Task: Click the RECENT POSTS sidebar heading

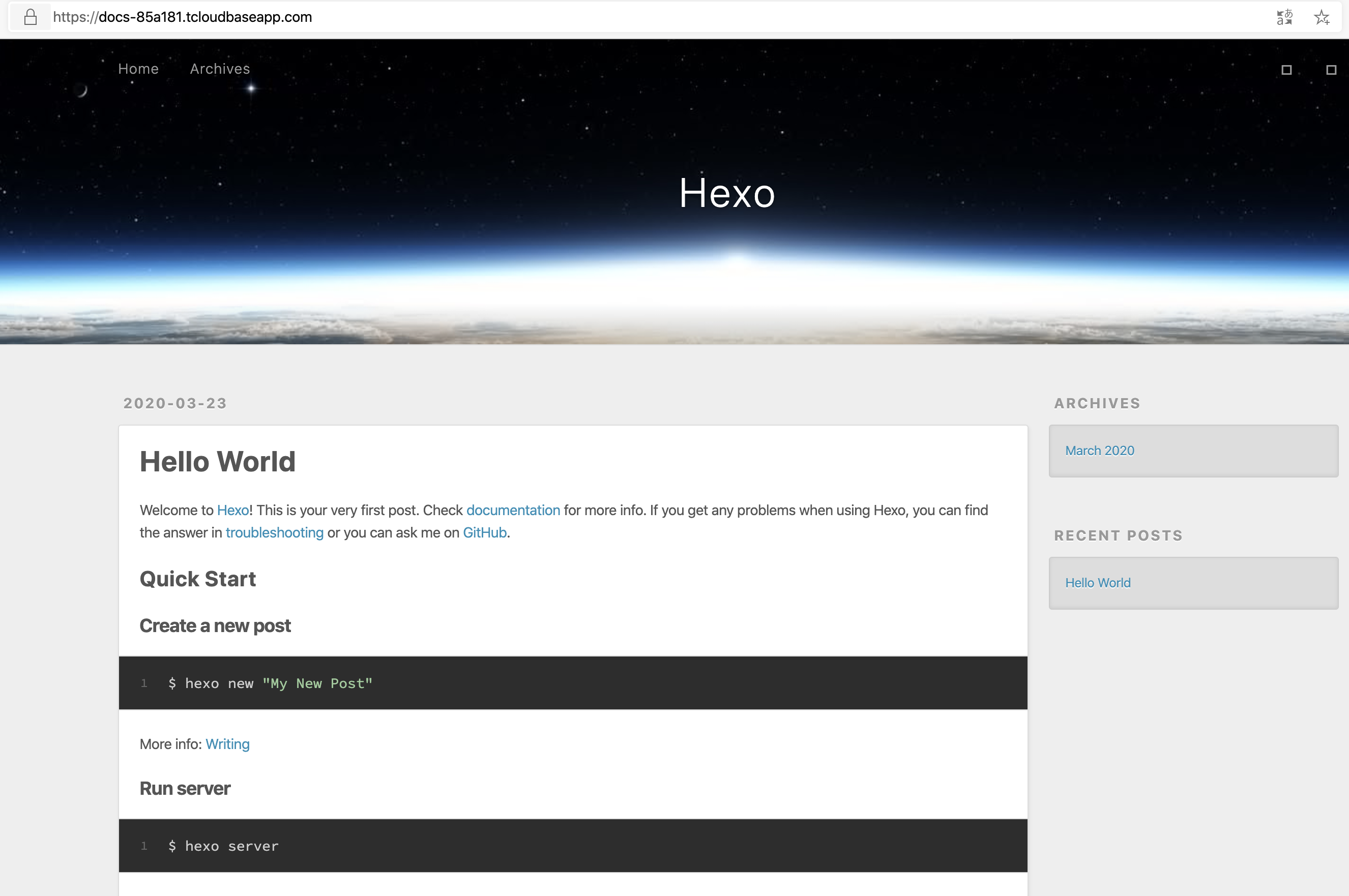Action: (x=1119, y=535)
